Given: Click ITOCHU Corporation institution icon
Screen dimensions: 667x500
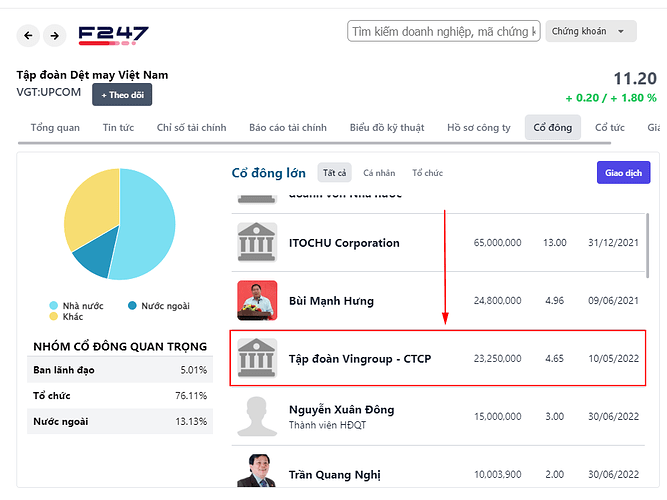Looking at the screenshot, I should coord(257,243).
